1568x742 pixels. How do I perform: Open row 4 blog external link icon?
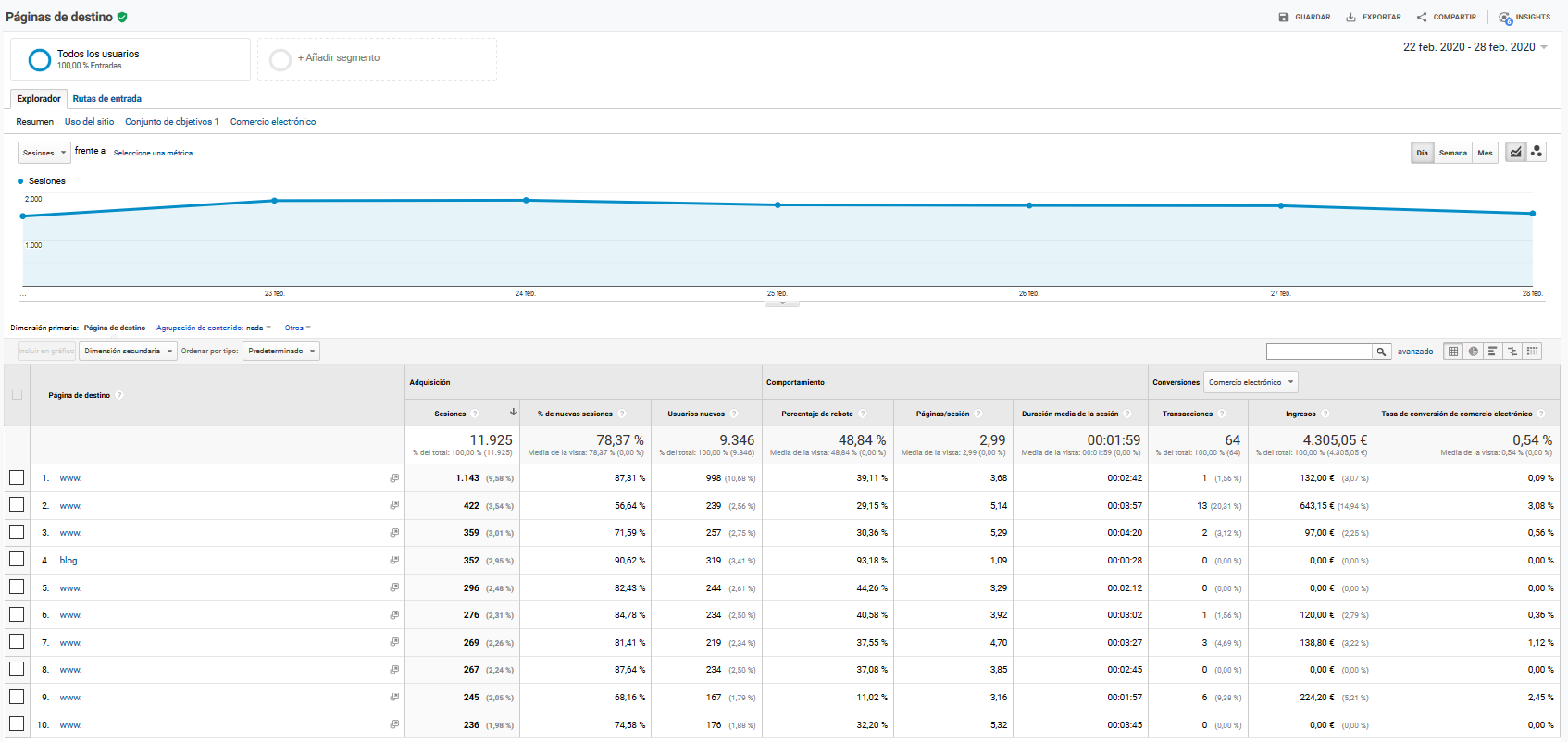pos(394,560)
